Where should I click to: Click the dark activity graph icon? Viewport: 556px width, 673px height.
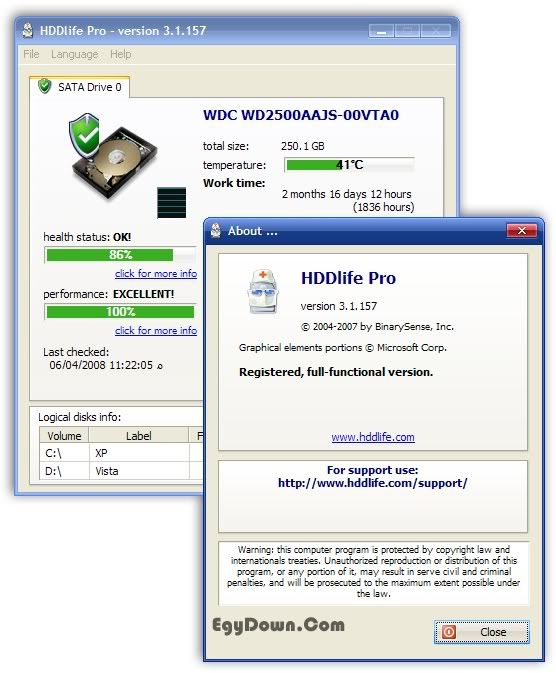click(x=172, y=203)
